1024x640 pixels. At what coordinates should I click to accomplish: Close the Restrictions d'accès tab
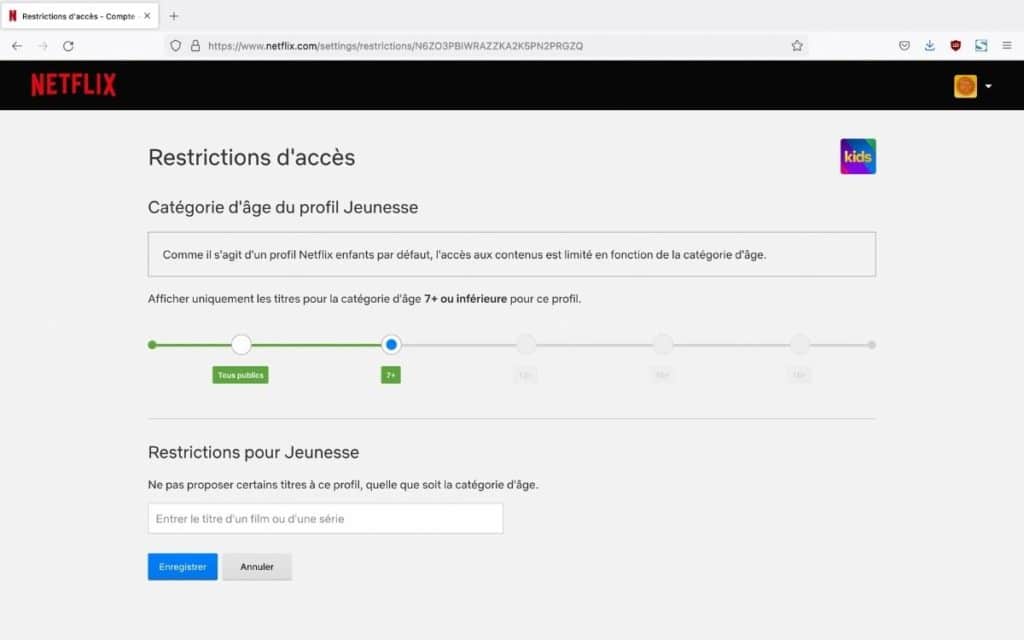click(x=147, y=16)
